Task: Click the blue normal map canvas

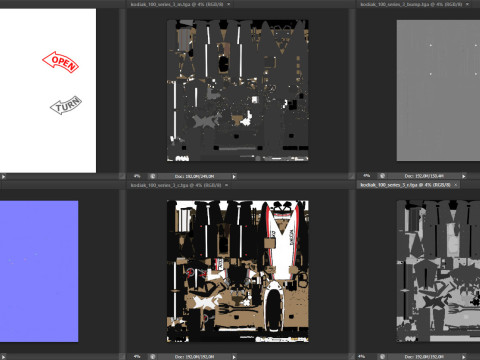Action: 39,271
